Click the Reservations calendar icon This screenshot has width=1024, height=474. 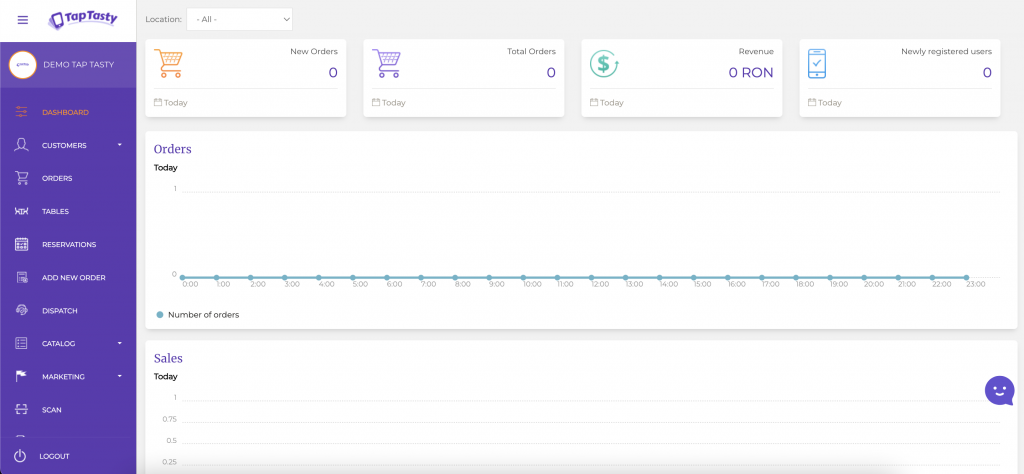coord(21,244)
